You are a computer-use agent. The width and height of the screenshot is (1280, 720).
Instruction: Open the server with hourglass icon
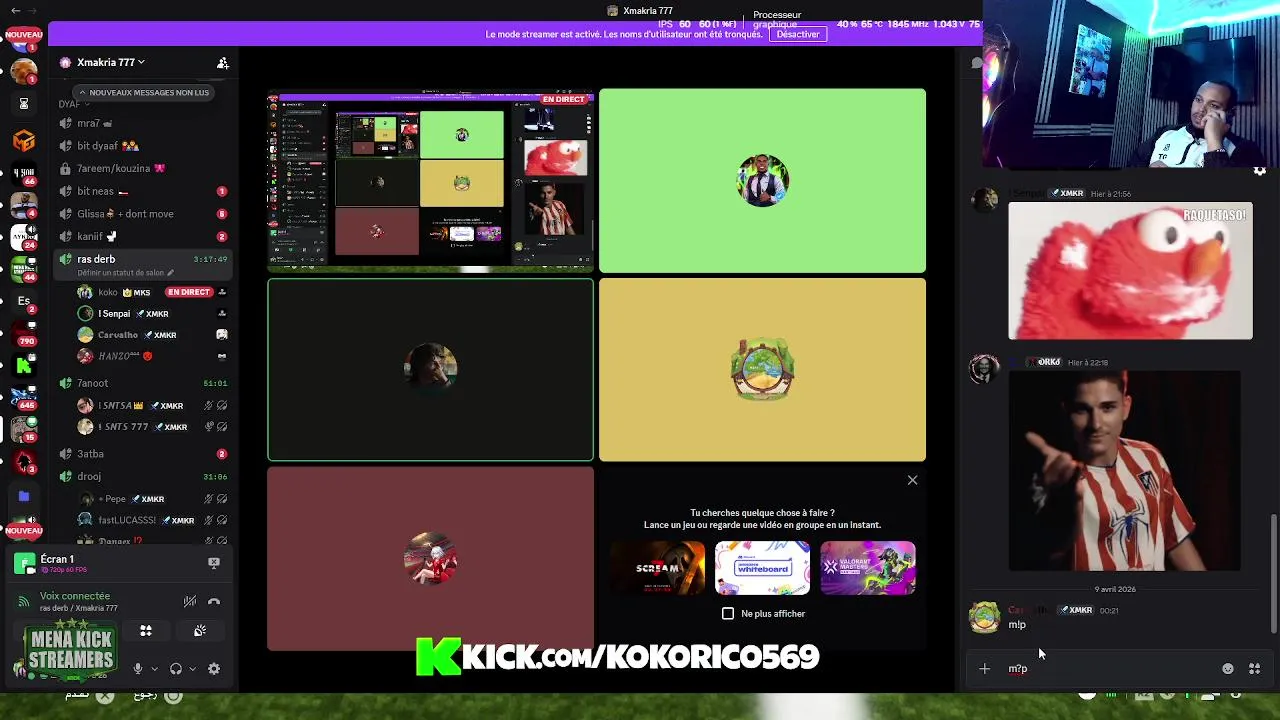24,104
